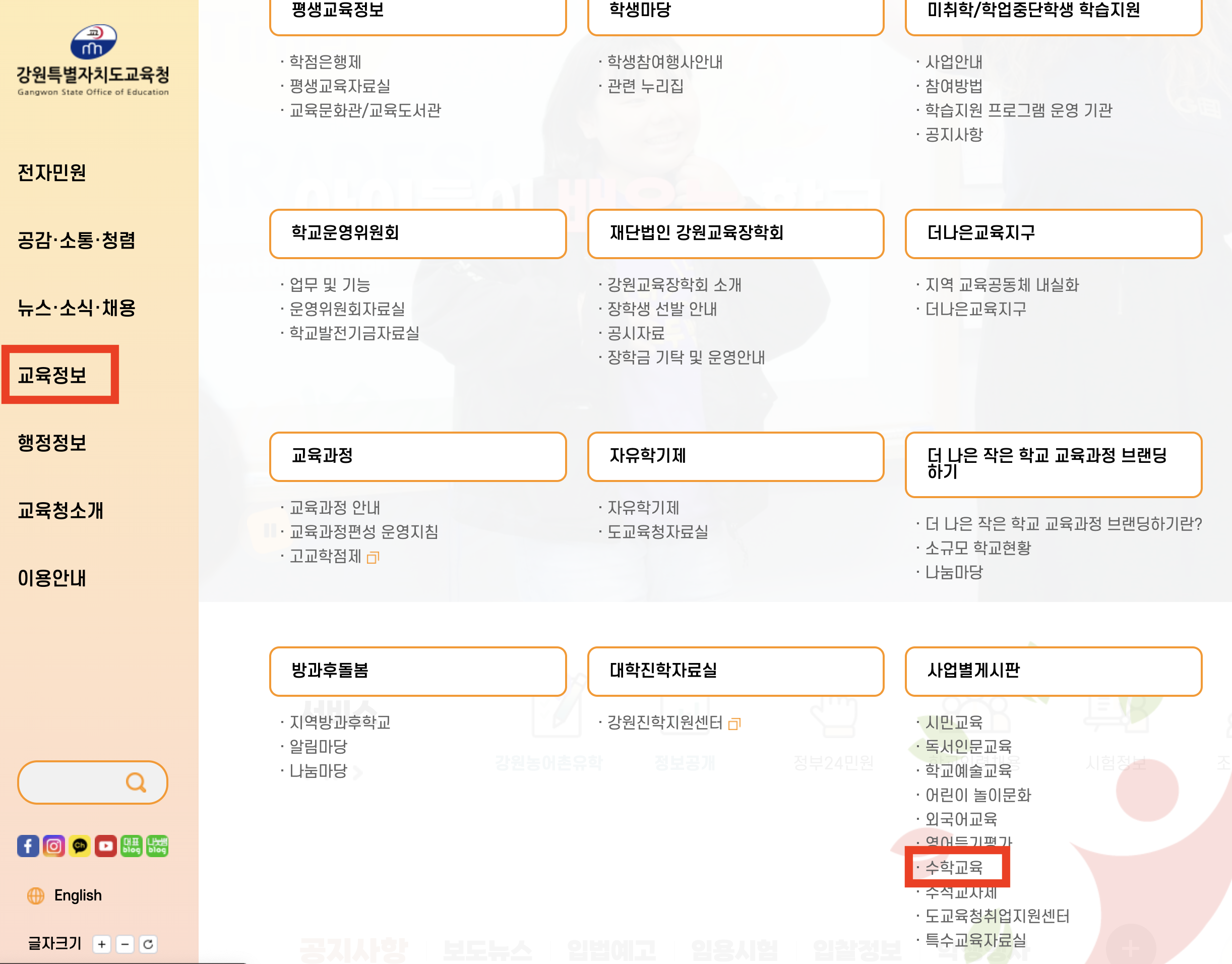Open the Facebook icon link

tap(28, 846)
